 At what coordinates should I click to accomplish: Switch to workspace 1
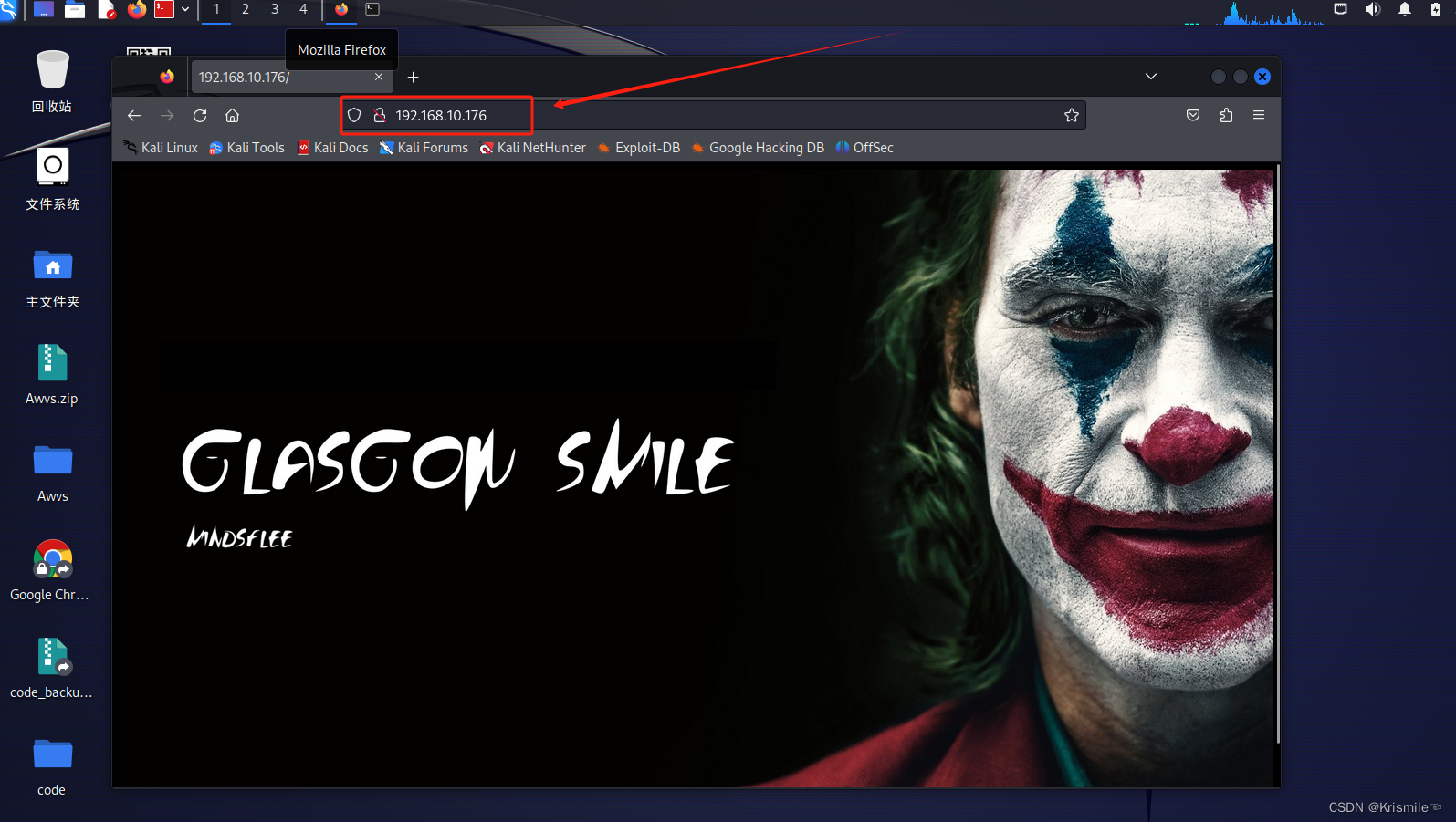click(x=216, y=9)
